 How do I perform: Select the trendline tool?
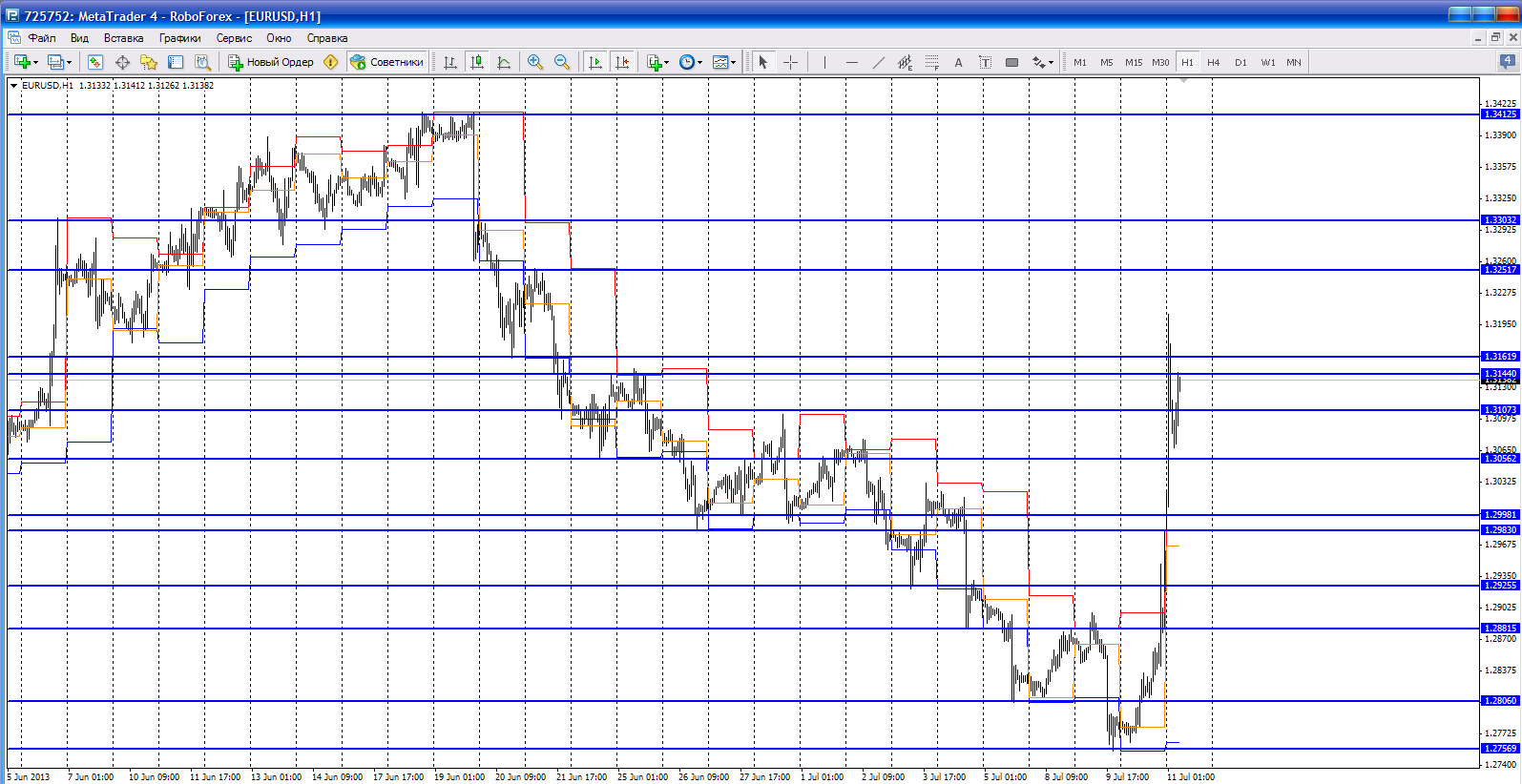click(x=878, y=62)
